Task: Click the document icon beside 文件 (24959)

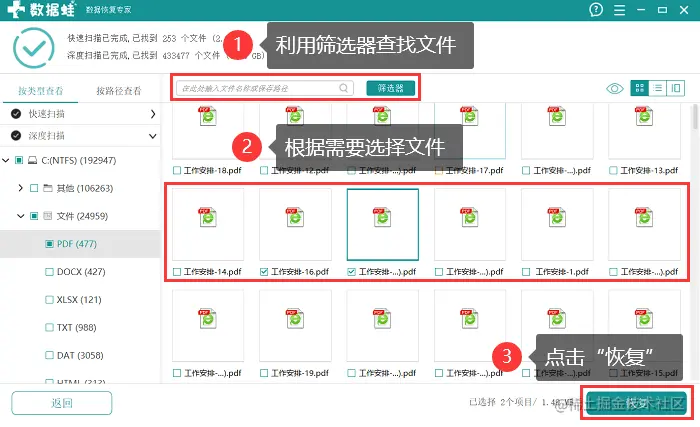Action: click(48, 216)
